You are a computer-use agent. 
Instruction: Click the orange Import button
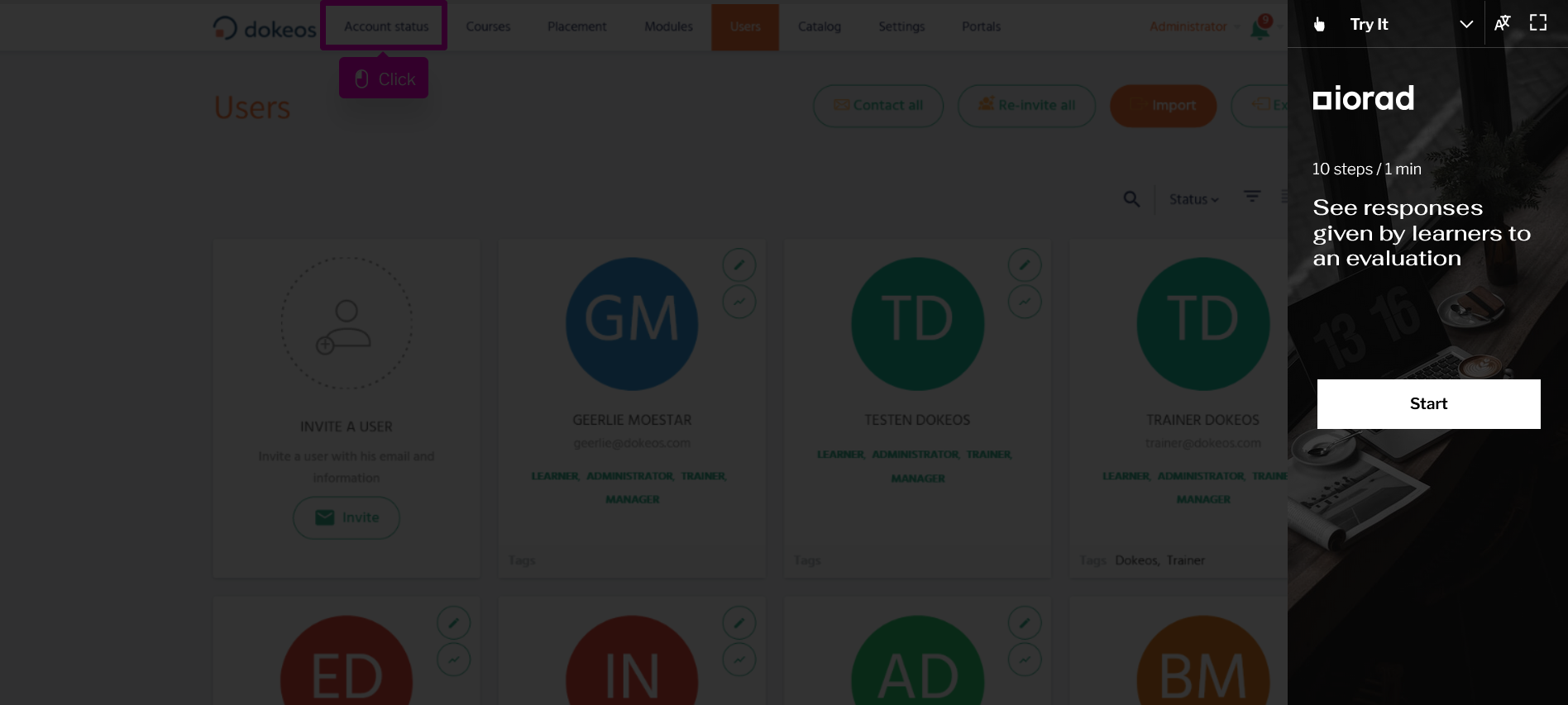click(x=1163, y=106)
